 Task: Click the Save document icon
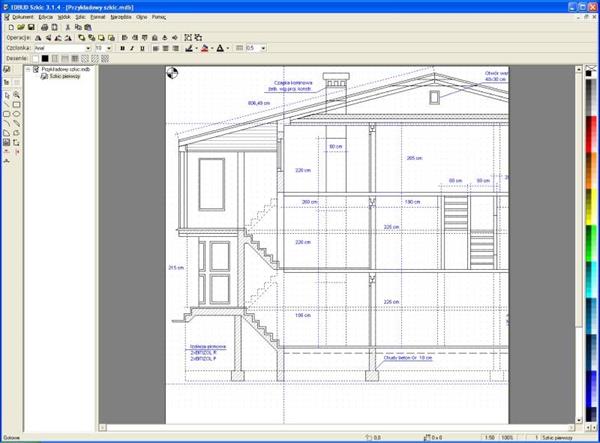pyautogui.click(x=31, y=27)
